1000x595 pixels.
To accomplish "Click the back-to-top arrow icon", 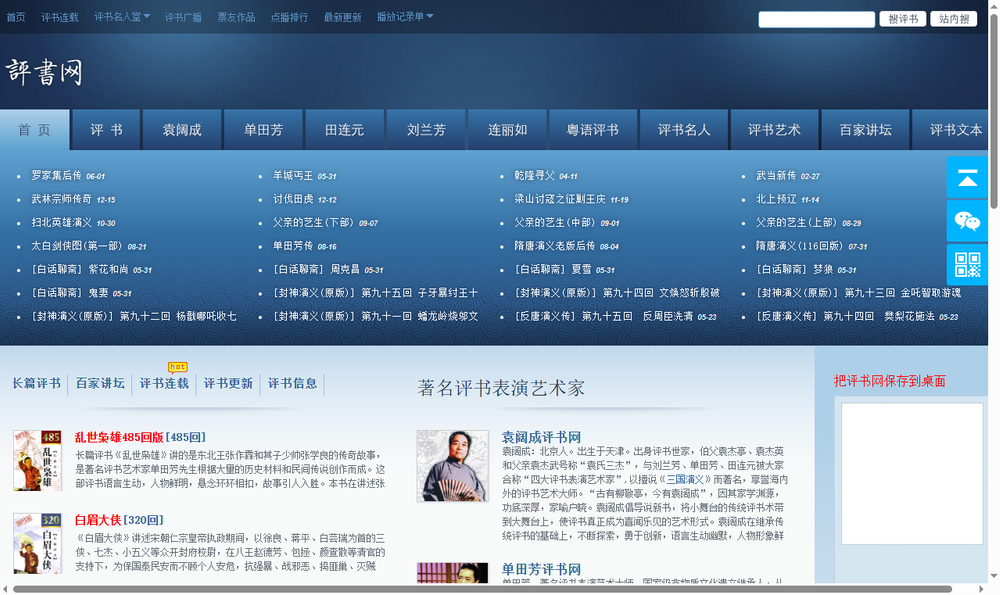I will click(966, 178).
